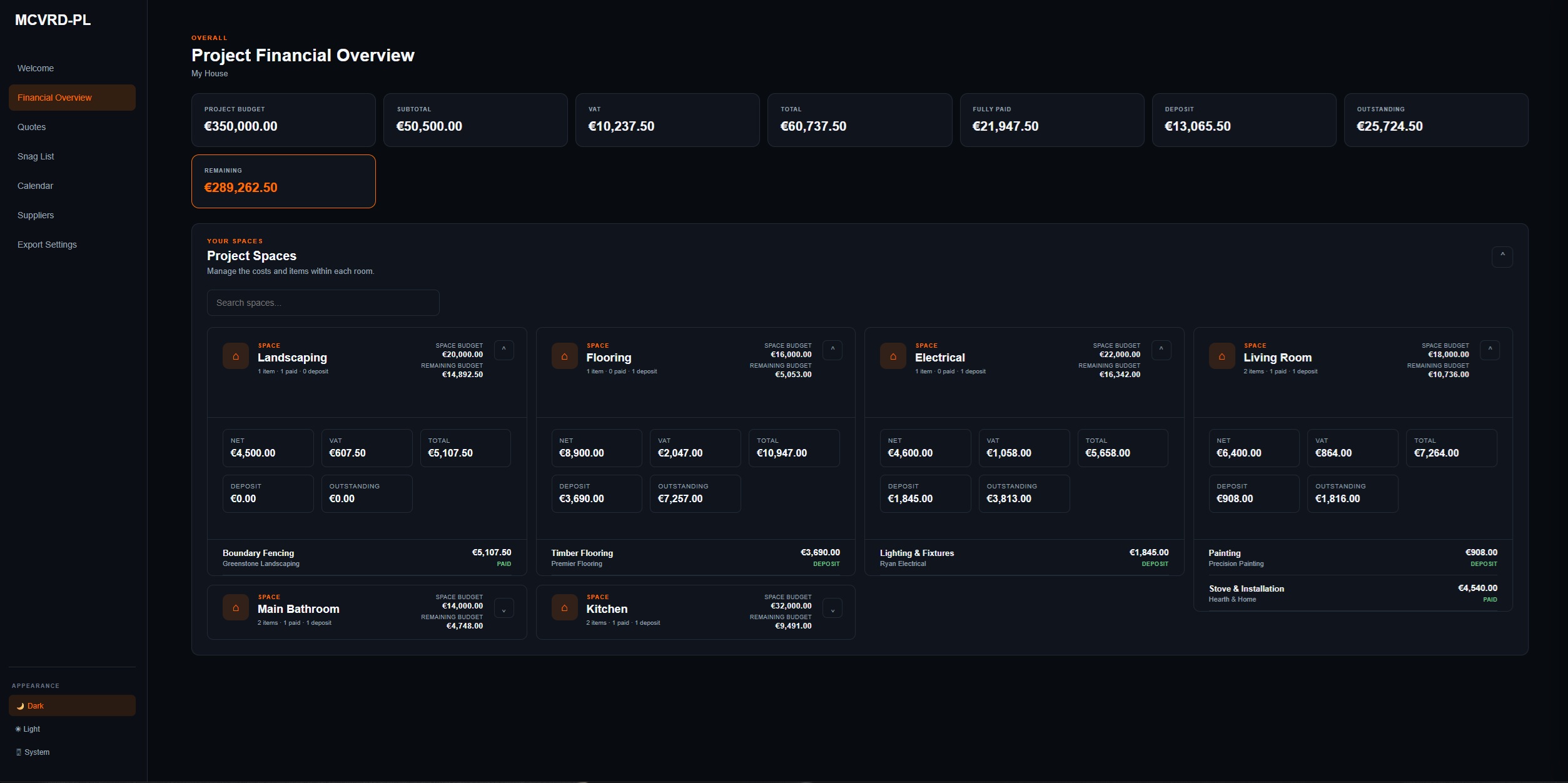The image size is (1568, 783).
Task: Click the Kitchen space house icon
Action: 564,608
